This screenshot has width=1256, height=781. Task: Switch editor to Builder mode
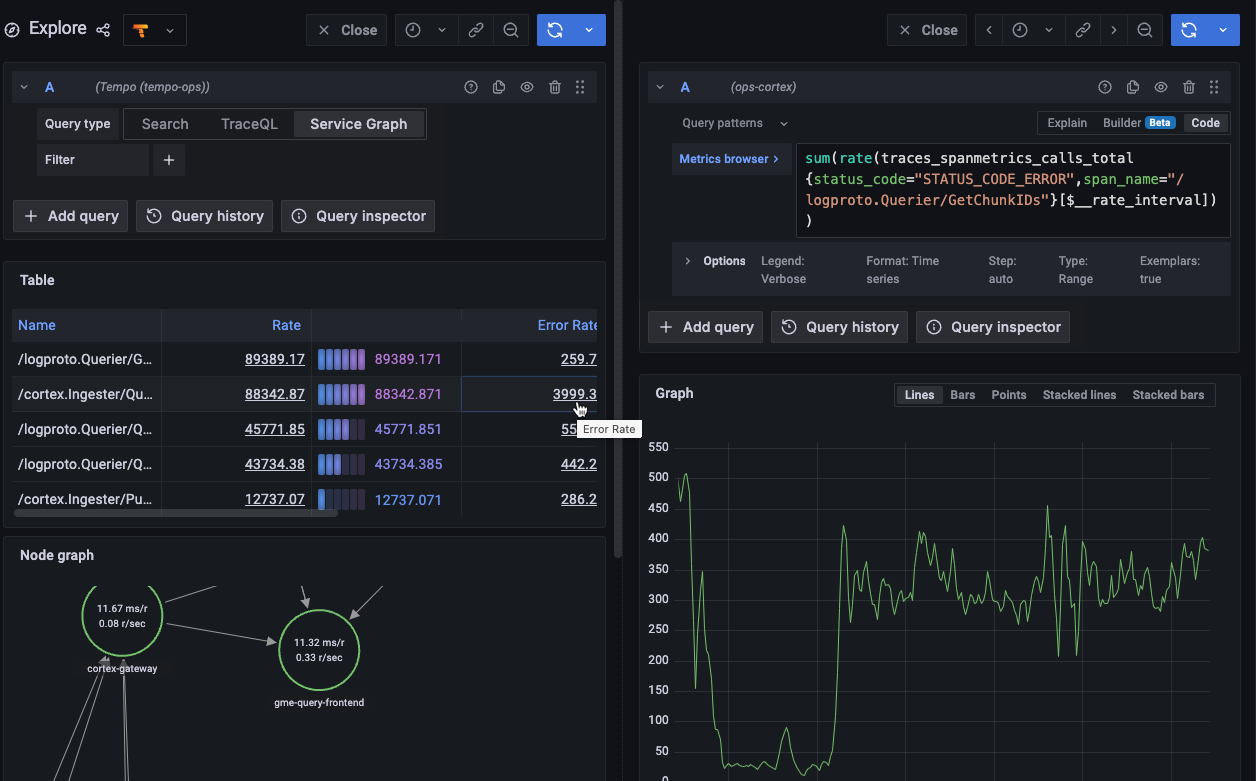[x=1138, y=123]
